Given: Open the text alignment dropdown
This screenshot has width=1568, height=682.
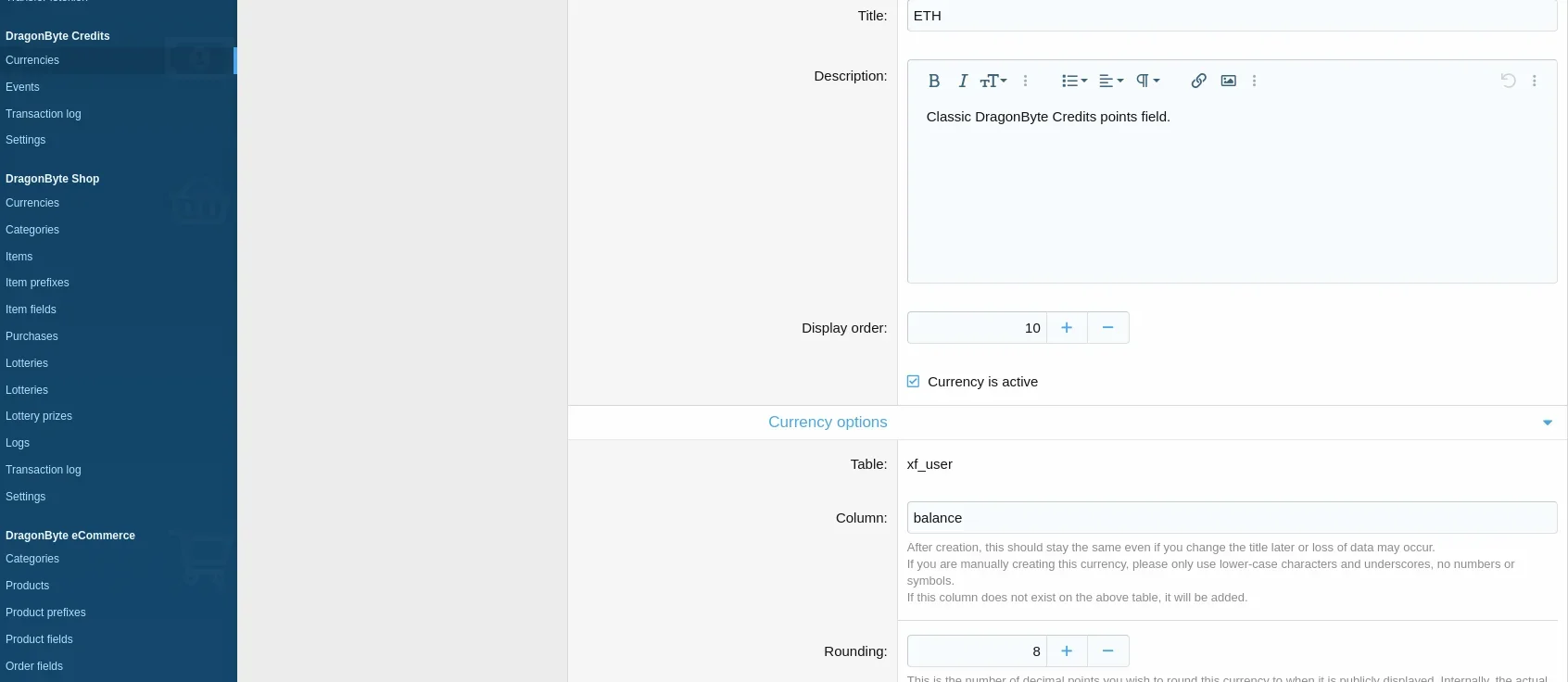Looking at the screenshot, I should pyautogui.click(x=1111, y=81).
